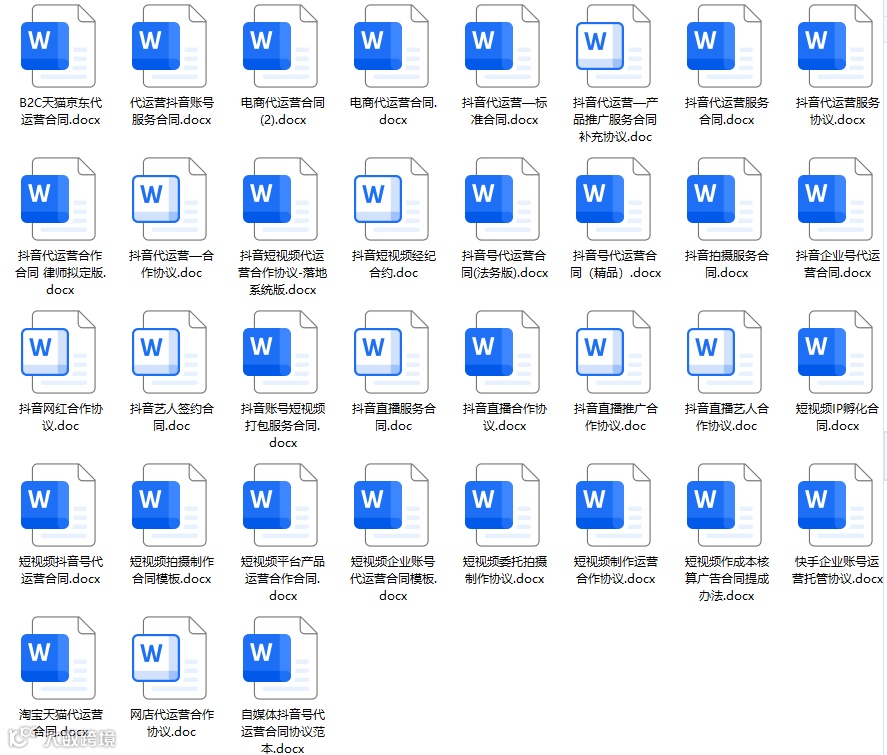This screenshot has width=887, height=755.
Task: Click the file name 抖音直播服务合同.doc
Action: [x=394, y=417]
